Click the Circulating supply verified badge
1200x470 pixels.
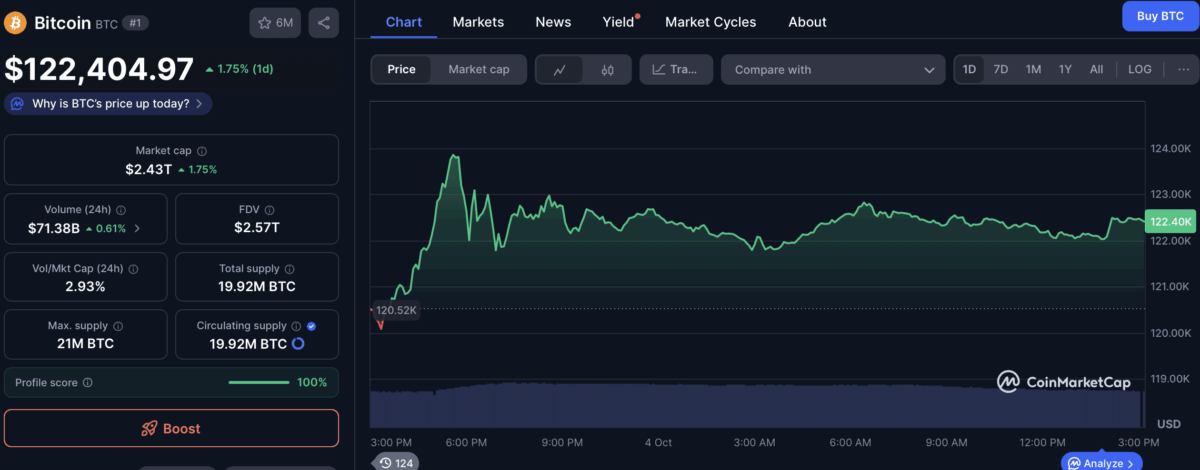pos(311,326)
